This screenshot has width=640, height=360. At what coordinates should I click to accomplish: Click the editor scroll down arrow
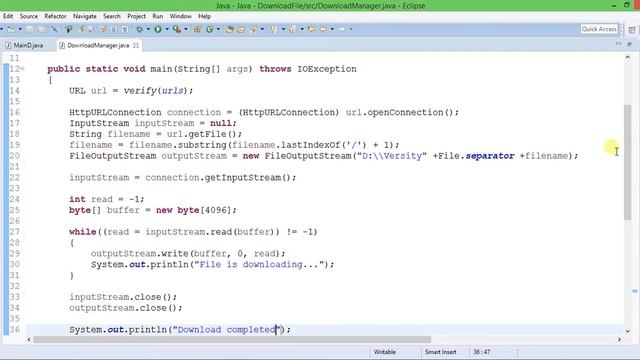(x=628, y=331)
